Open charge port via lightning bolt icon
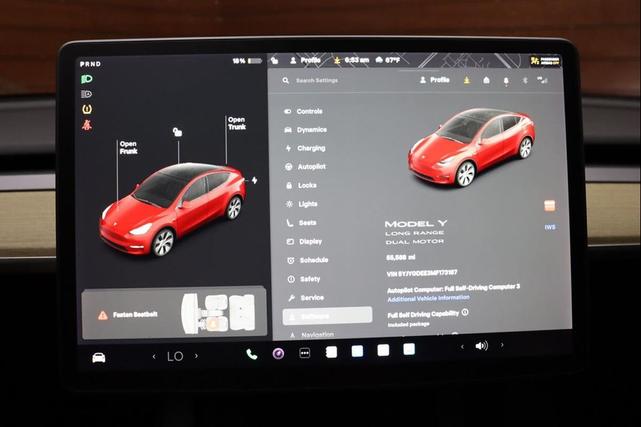The height and width of the screenshot is (427, 641). click(254, 180)
